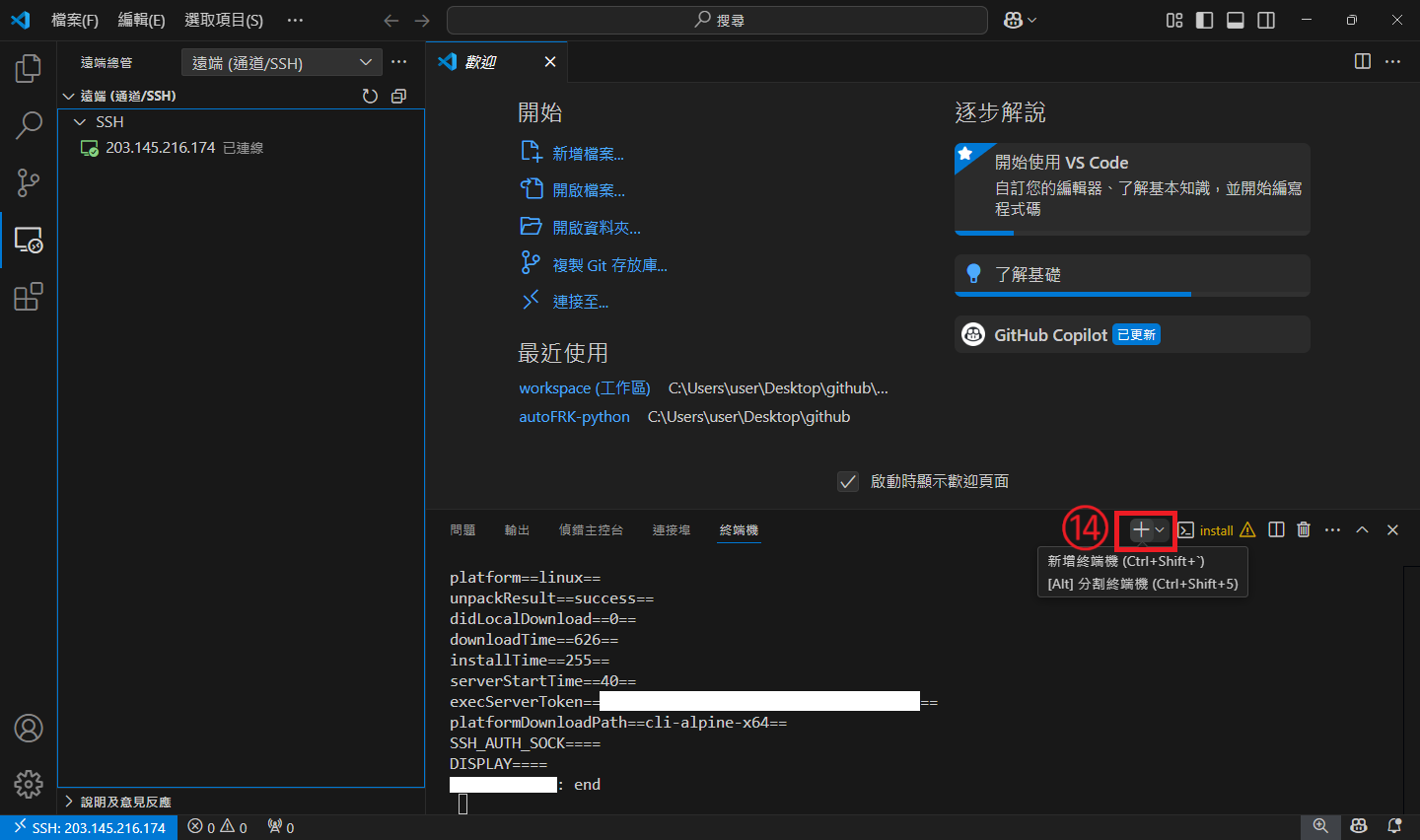
Task: Split the editor to the right
Action: pos(1362,61)
